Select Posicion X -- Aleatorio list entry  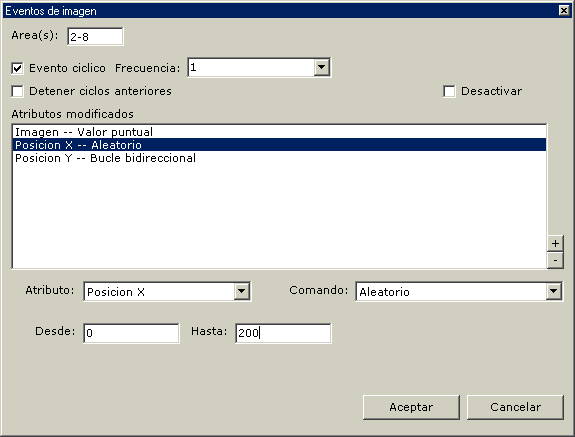(279, 145)
